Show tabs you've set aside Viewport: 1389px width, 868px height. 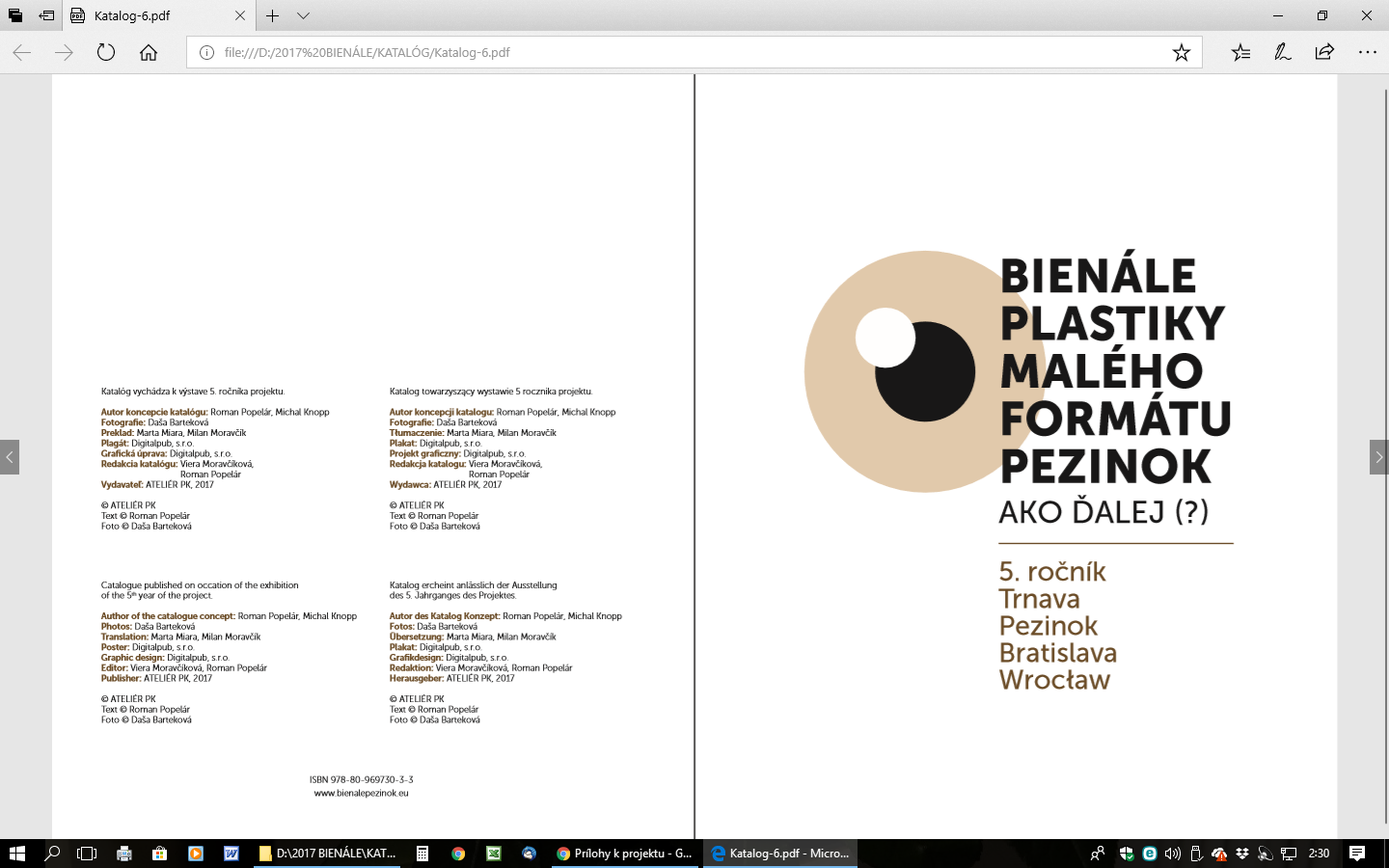coord(15,15)
